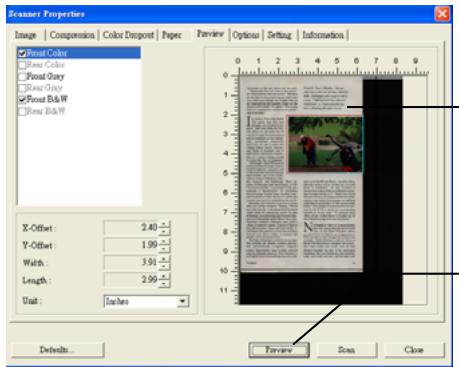Click the Y-Offset value field
This screenshot has height=367, width=459.
point(131,245)
